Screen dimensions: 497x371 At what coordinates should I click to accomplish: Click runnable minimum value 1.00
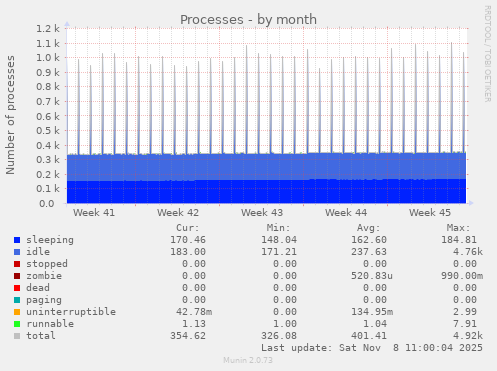(285, 324)
